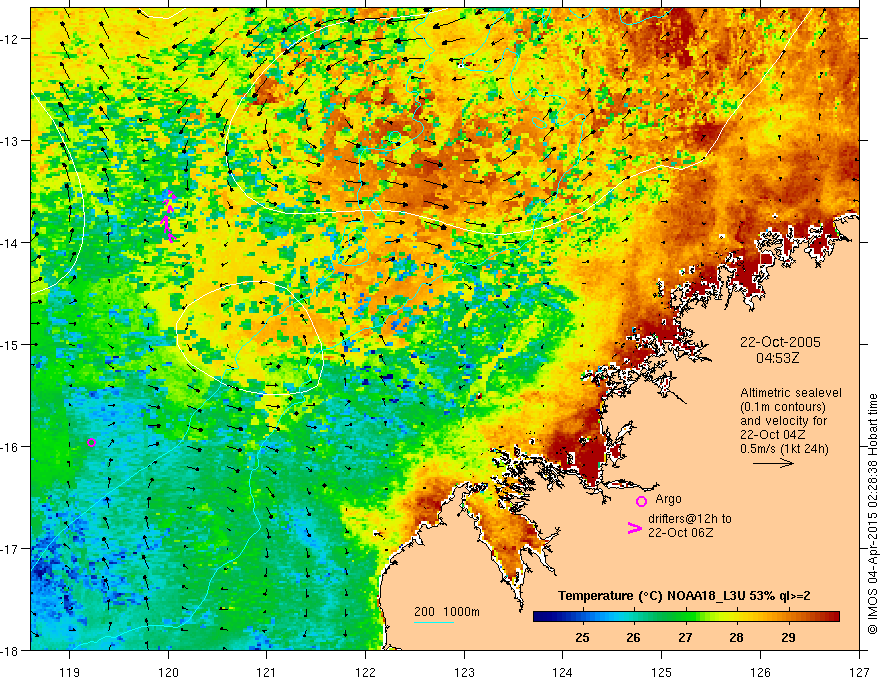The width and height of the screenshot is (880, 680).
Task: Click the magenta drifter track near 120°E
Action: point(169,216)
